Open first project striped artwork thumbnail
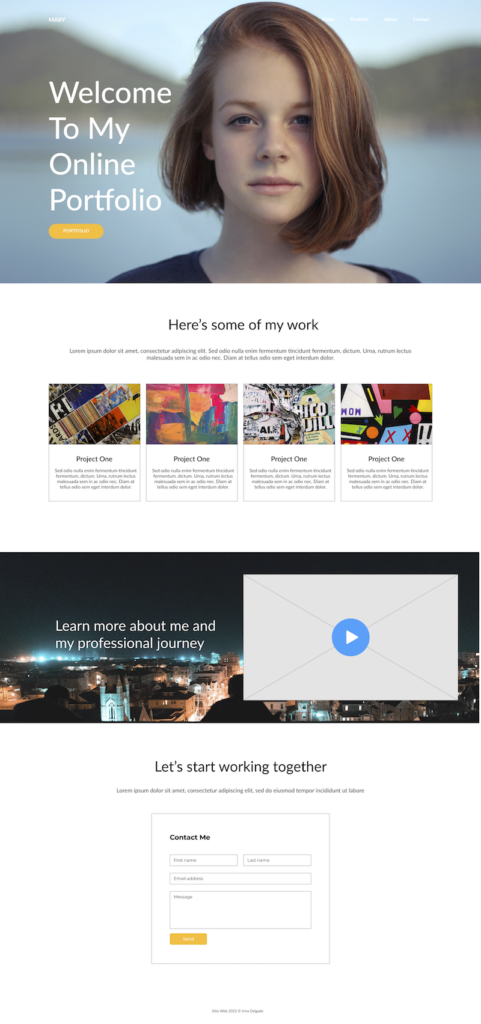This screenshot has height=1024, width=481. tap(95, 414)
